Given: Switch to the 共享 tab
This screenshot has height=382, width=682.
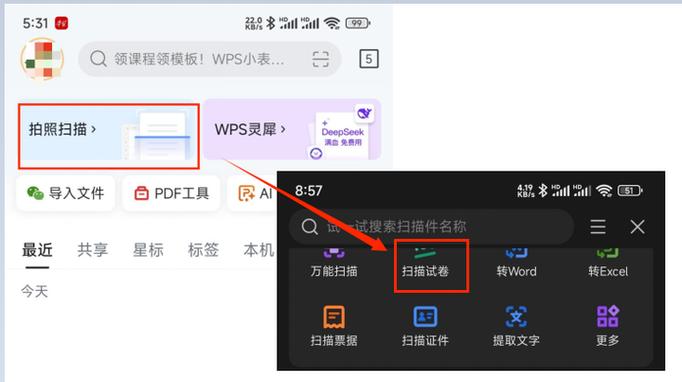Looking at the screenshot, I should (x=93, y=250).
